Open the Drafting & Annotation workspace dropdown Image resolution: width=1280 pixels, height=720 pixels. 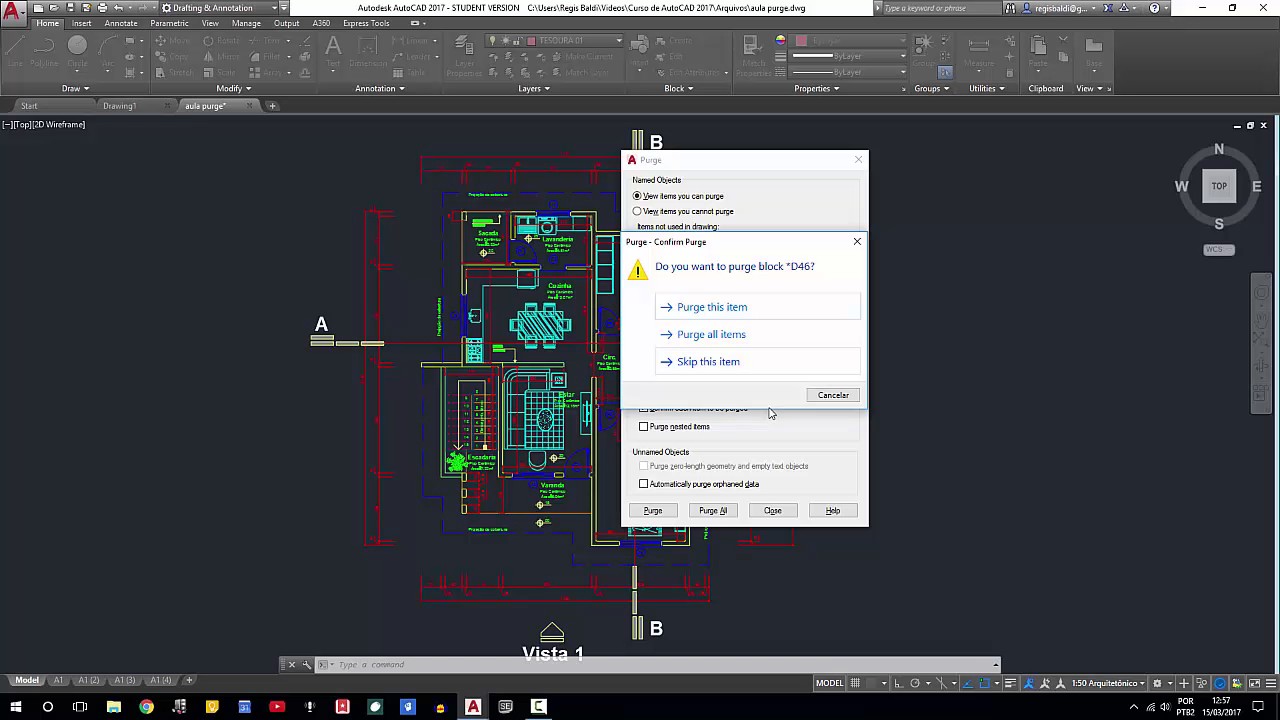[x=221, y=8]
